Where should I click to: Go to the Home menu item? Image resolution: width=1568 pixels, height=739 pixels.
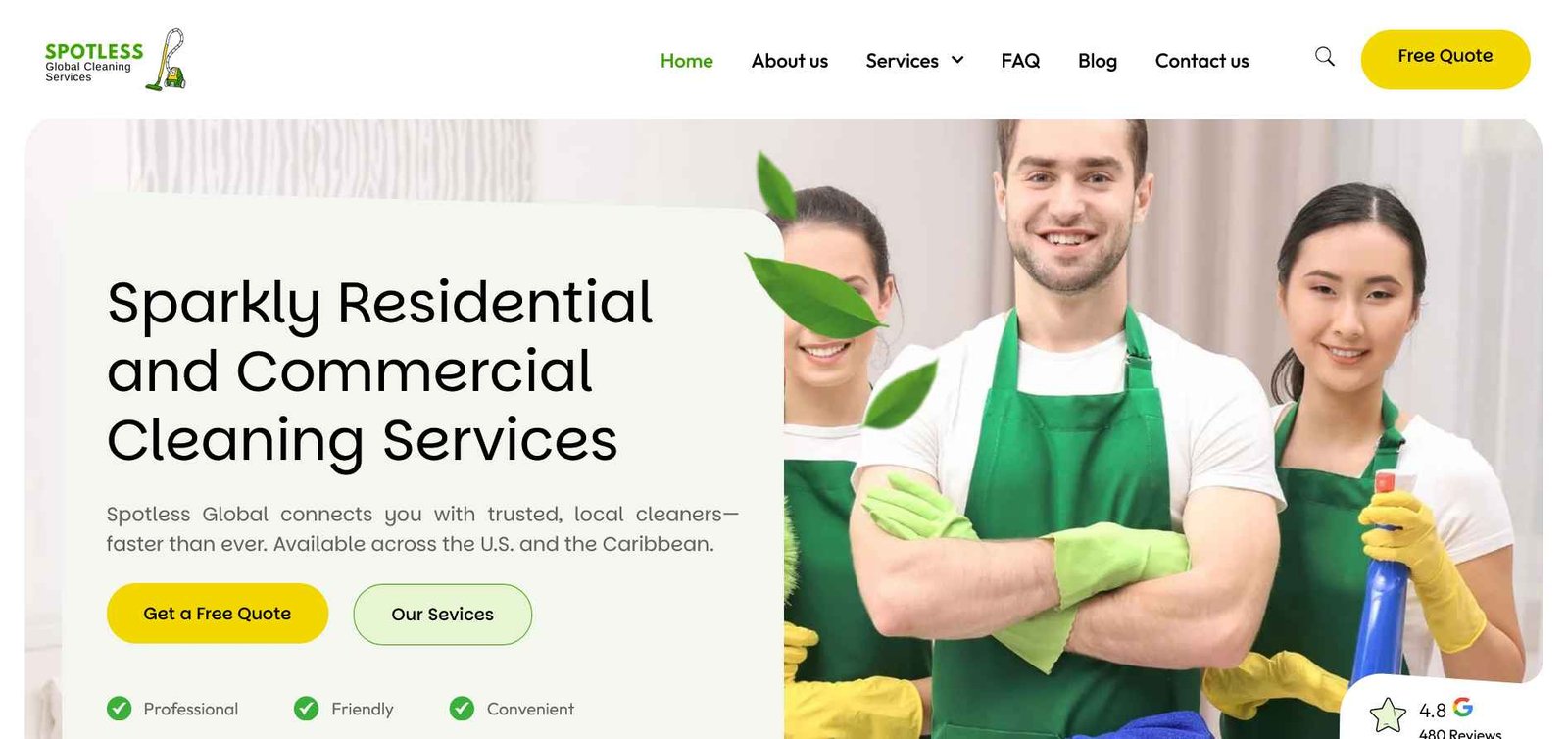pyautogui.click(x=686, y=61)
